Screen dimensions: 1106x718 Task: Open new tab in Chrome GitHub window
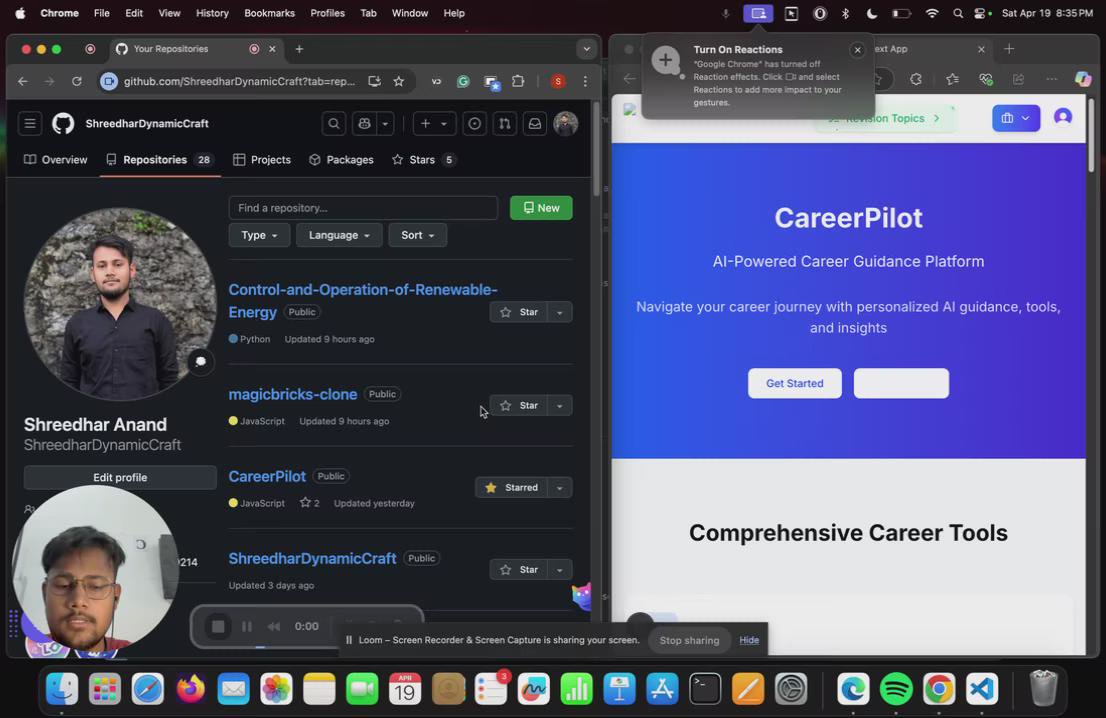299,49
